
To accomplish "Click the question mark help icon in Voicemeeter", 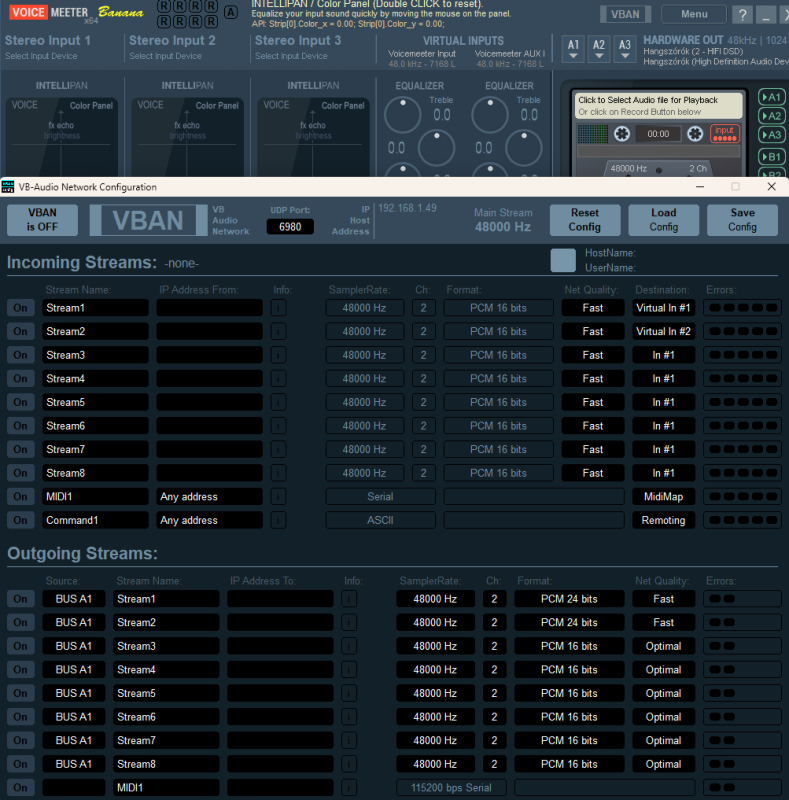I will (x=743, y=15).
